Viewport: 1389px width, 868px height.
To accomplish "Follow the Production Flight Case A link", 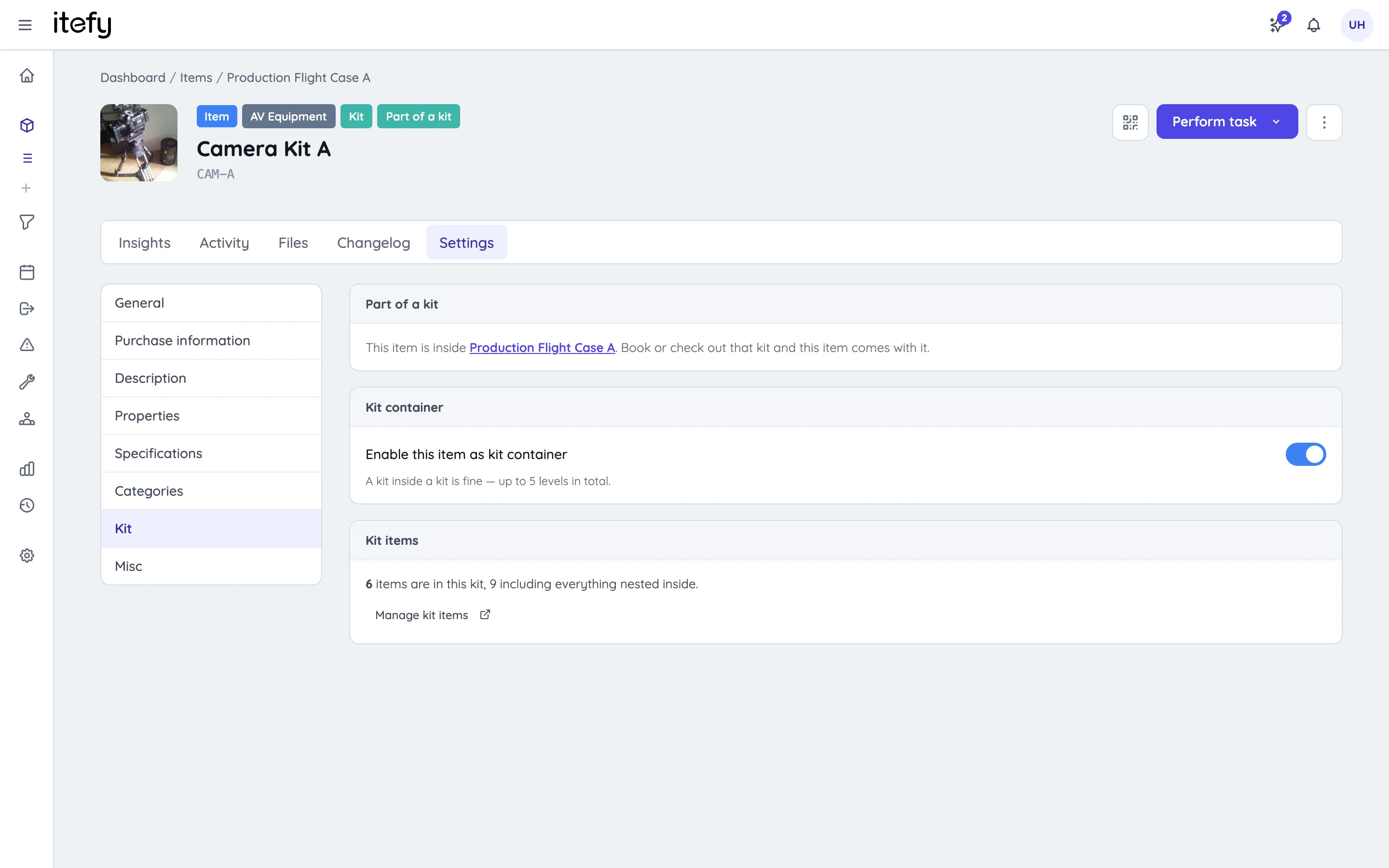I will [542, 348].
